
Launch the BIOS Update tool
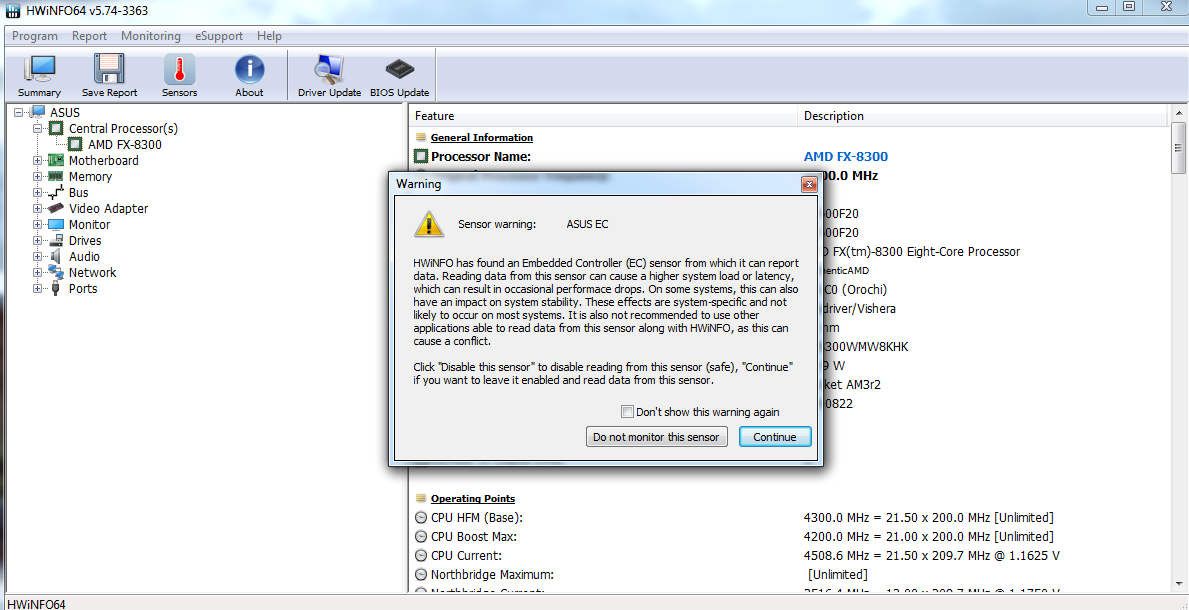point(400,69)
